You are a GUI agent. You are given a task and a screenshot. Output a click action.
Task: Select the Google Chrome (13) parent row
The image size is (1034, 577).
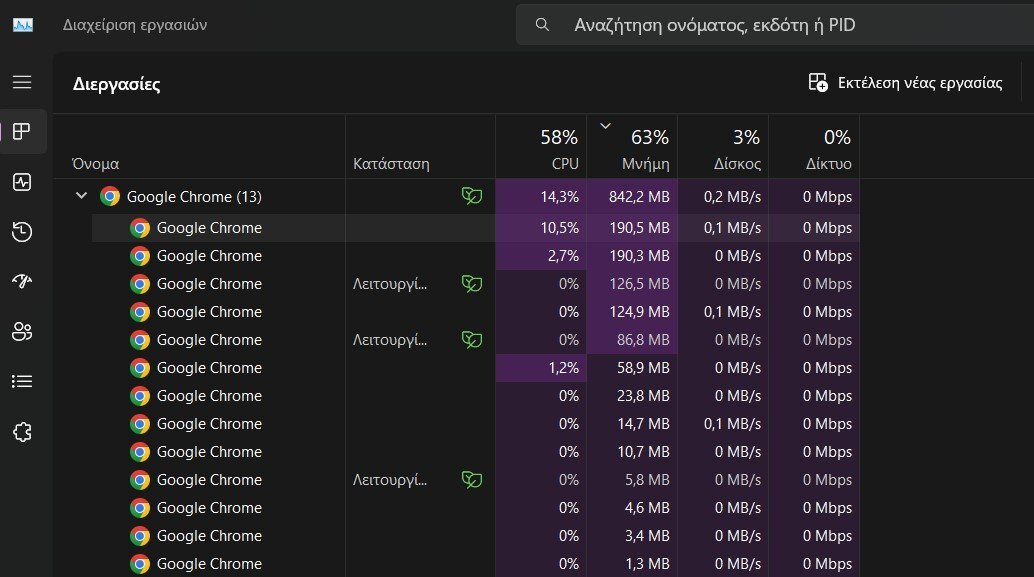[x=456, y=197]
